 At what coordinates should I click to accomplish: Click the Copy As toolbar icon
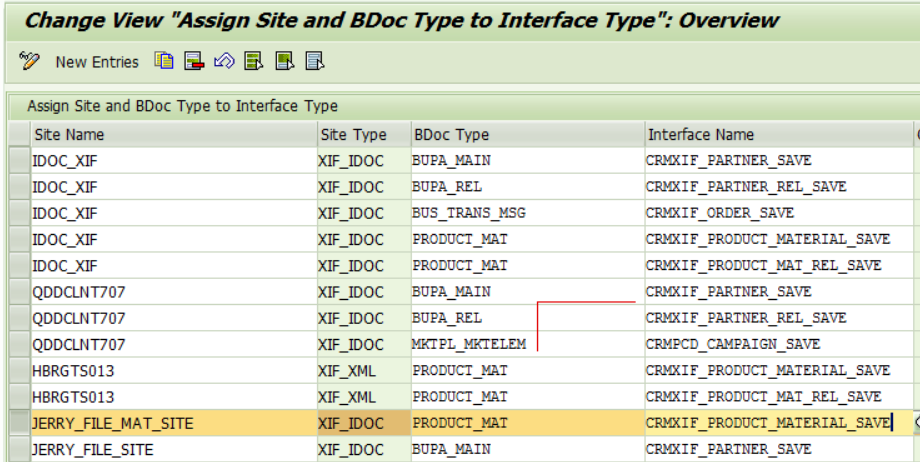[164, 60]
